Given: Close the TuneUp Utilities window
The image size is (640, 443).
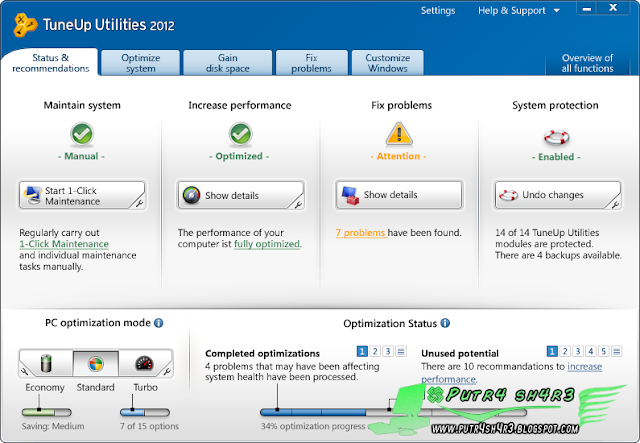Looking at the screenshot, I should [613, 8].
